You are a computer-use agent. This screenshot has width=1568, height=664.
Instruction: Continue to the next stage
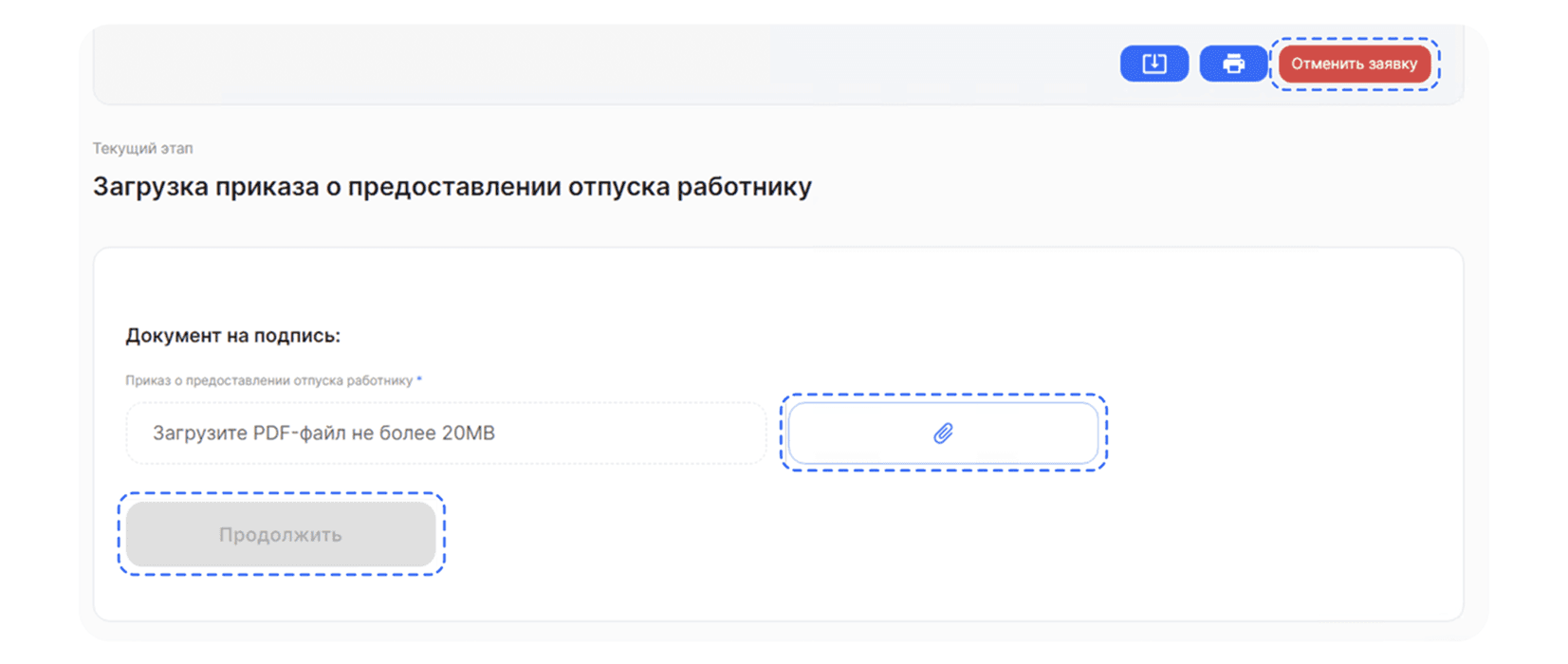[281, 534]
